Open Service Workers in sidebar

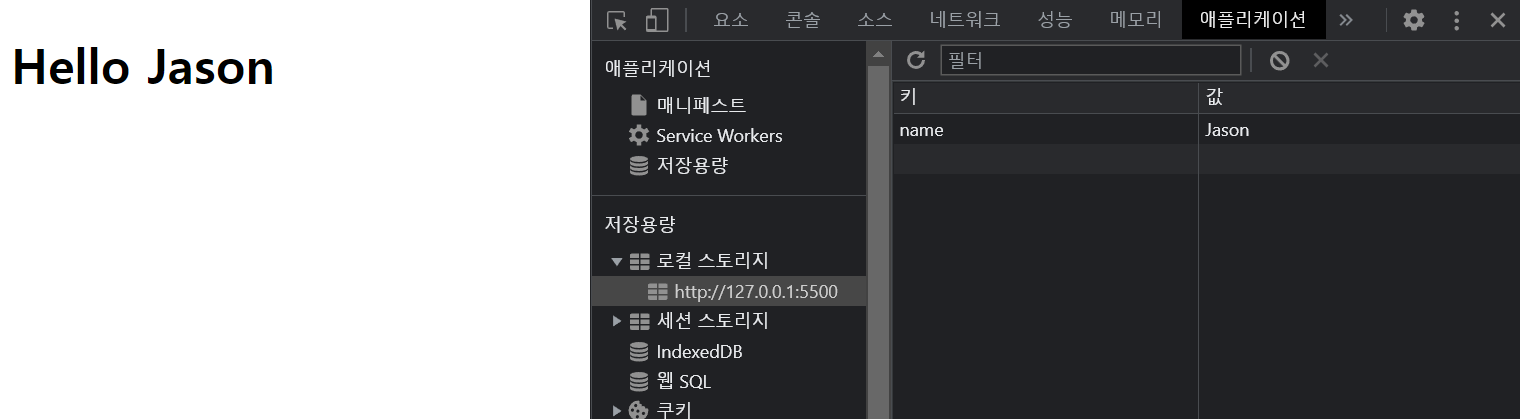719,135
